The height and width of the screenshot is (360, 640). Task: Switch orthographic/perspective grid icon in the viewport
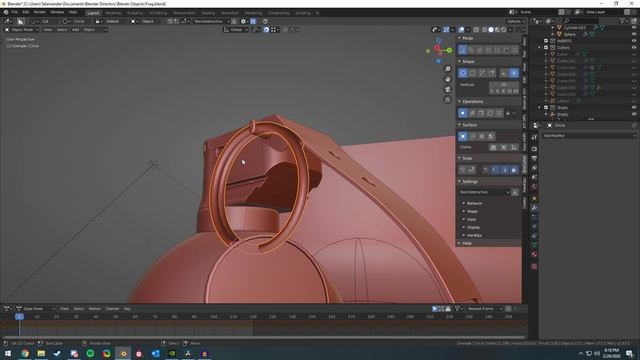(448, 100)
